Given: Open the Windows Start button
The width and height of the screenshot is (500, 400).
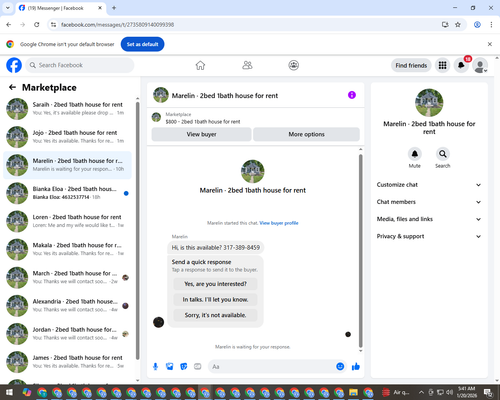Looking at the screenshot, I should point(9,392).
